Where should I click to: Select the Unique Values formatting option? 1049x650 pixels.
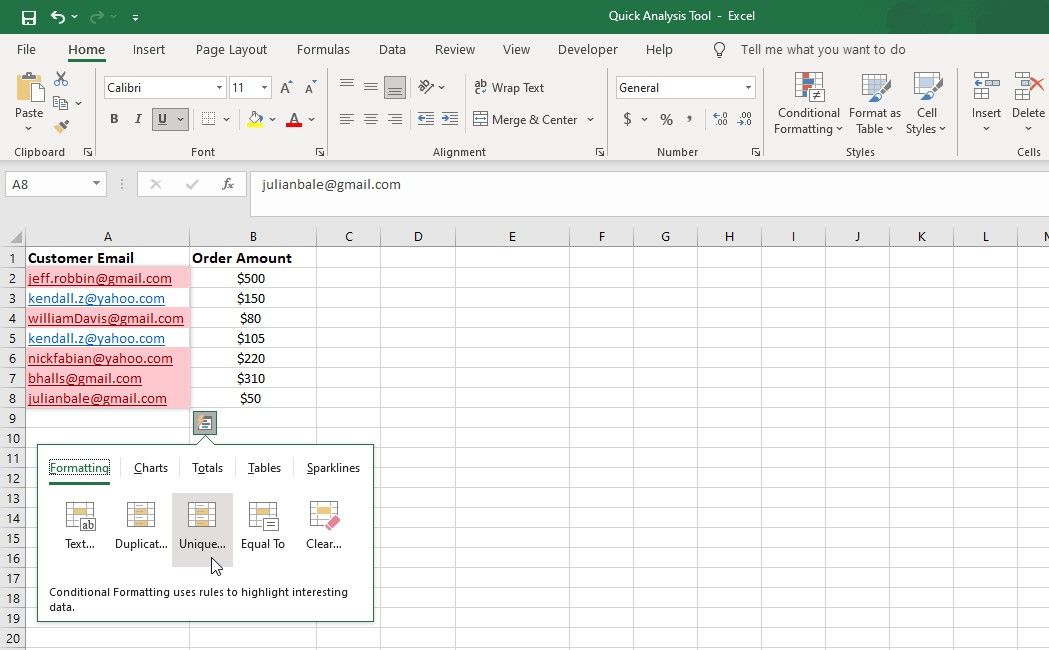click(x=202, y=526)
